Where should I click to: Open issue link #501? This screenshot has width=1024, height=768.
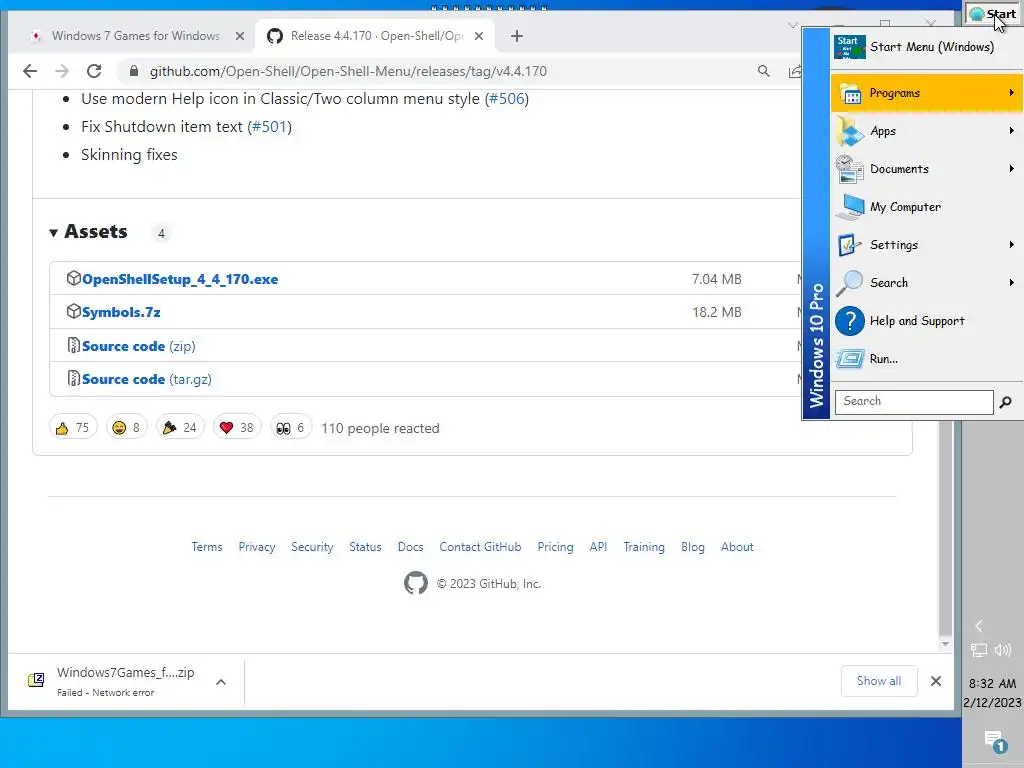coord(270,126)
